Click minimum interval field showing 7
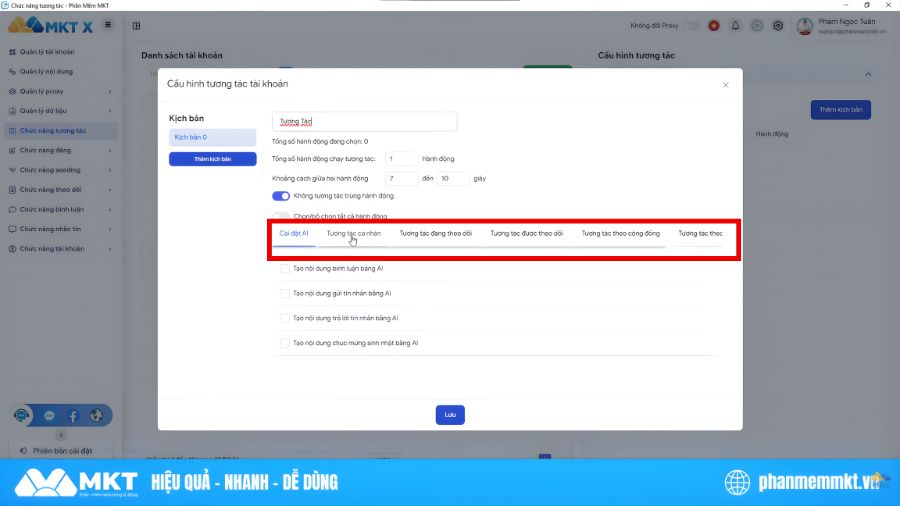Viewport: 900px width, 506px height. [x=401, y=178]
